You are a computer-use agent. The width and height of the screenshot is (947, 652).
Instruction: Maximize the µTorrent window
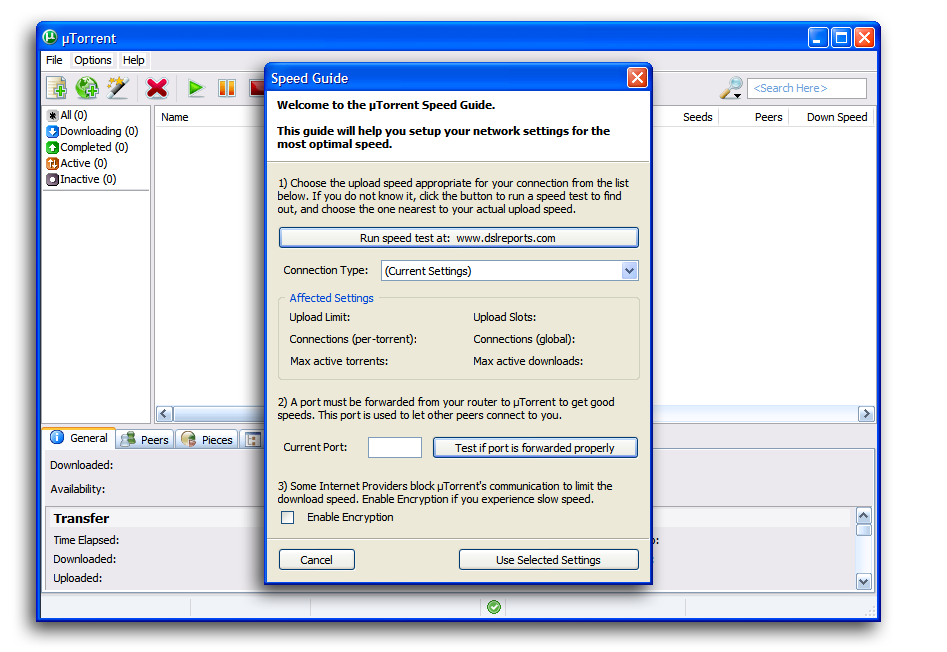pyautogui.click(x=841, y=37)
